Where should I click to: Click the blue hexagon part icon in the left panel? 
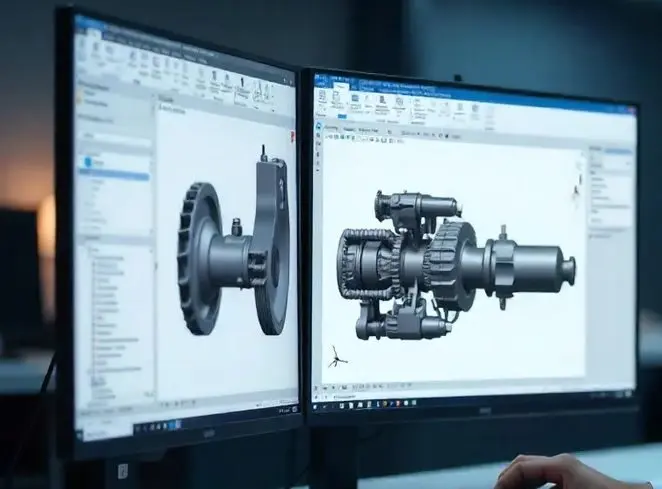[88, 161]
